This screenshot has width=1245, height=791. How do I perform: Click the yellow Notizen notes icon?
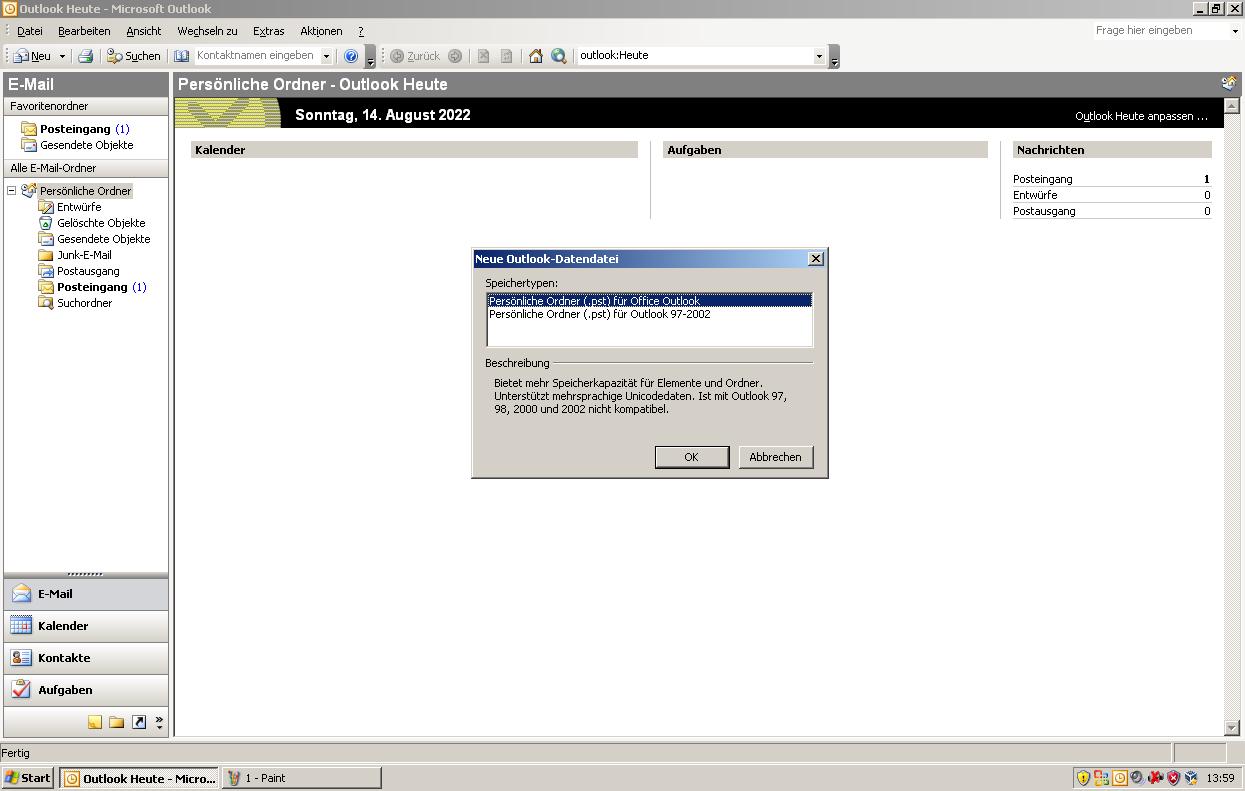[x=95, y=722]
